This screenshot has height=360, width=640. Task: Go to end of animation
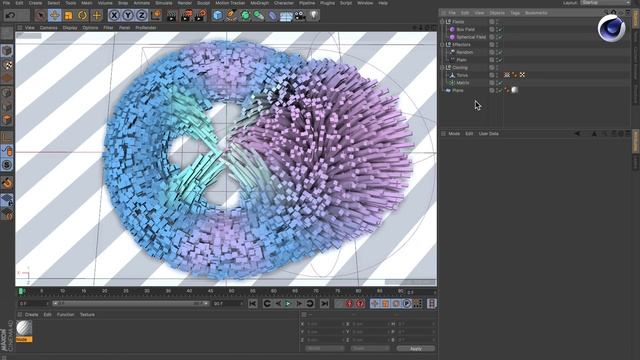coord(324,303)
